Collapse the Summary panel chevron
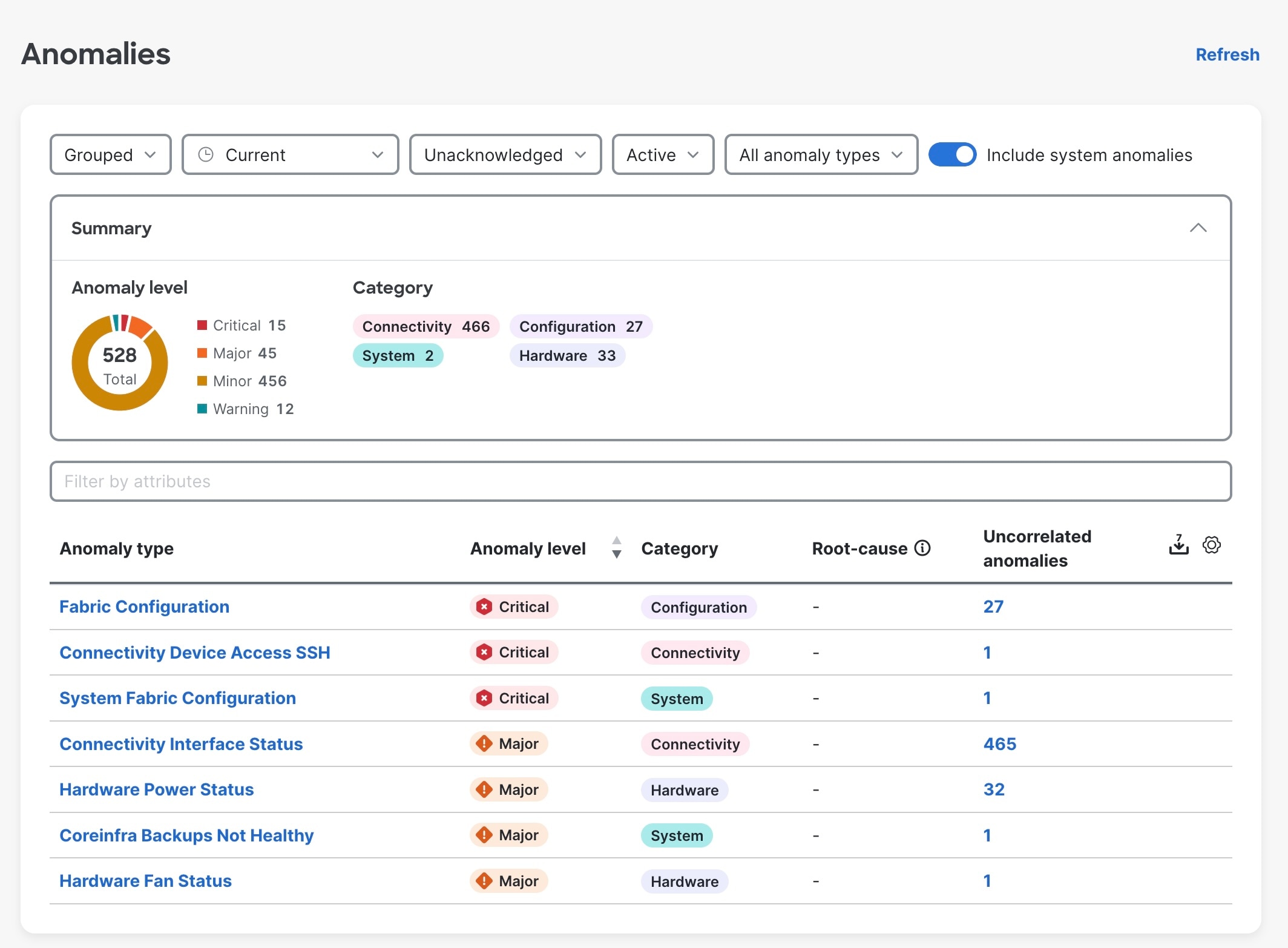Viewport: 1288px width, 948px height. point(1198,228)
